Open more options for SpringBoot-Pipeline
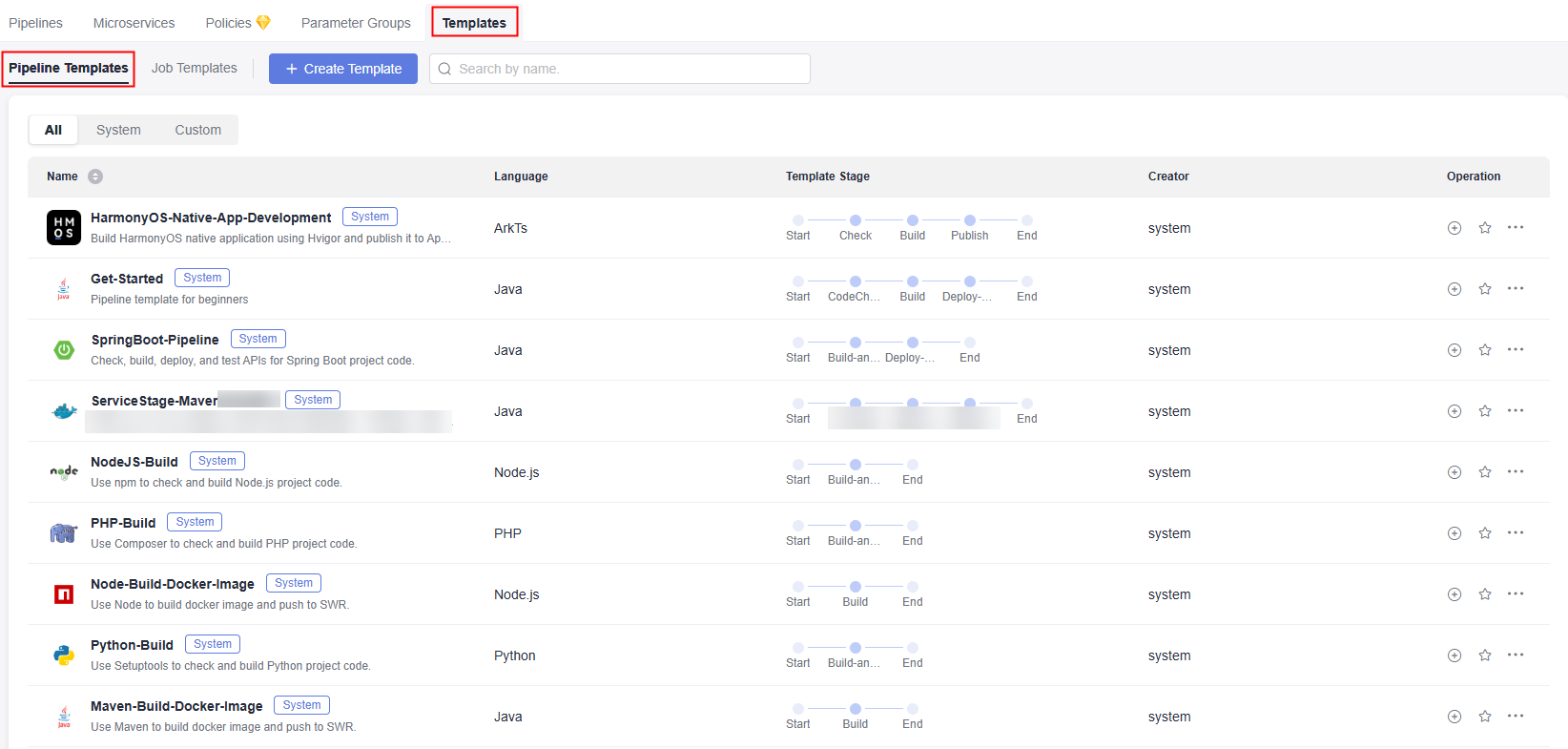1568x749 pixels. click(x=1515, y=350)
